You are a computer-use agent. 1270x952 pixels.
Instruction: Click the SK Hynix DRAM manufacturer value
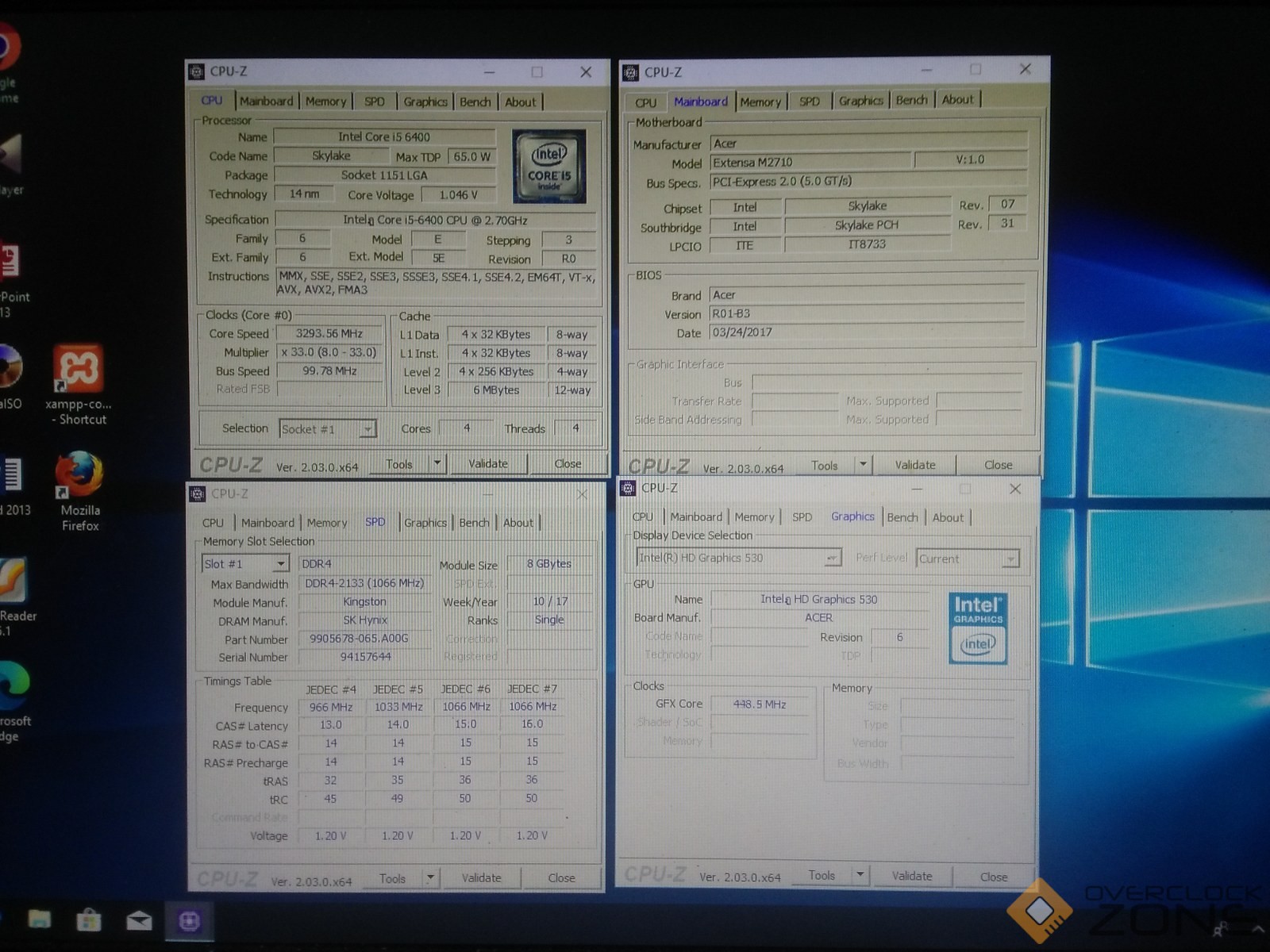365,620
